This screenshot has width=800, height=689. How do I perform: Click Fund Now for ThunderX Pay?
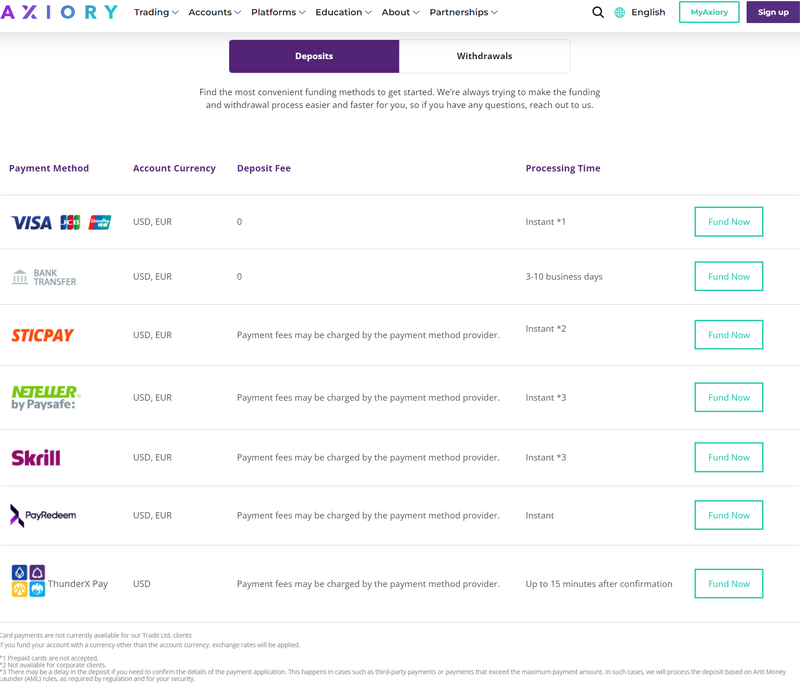(729, 583)
